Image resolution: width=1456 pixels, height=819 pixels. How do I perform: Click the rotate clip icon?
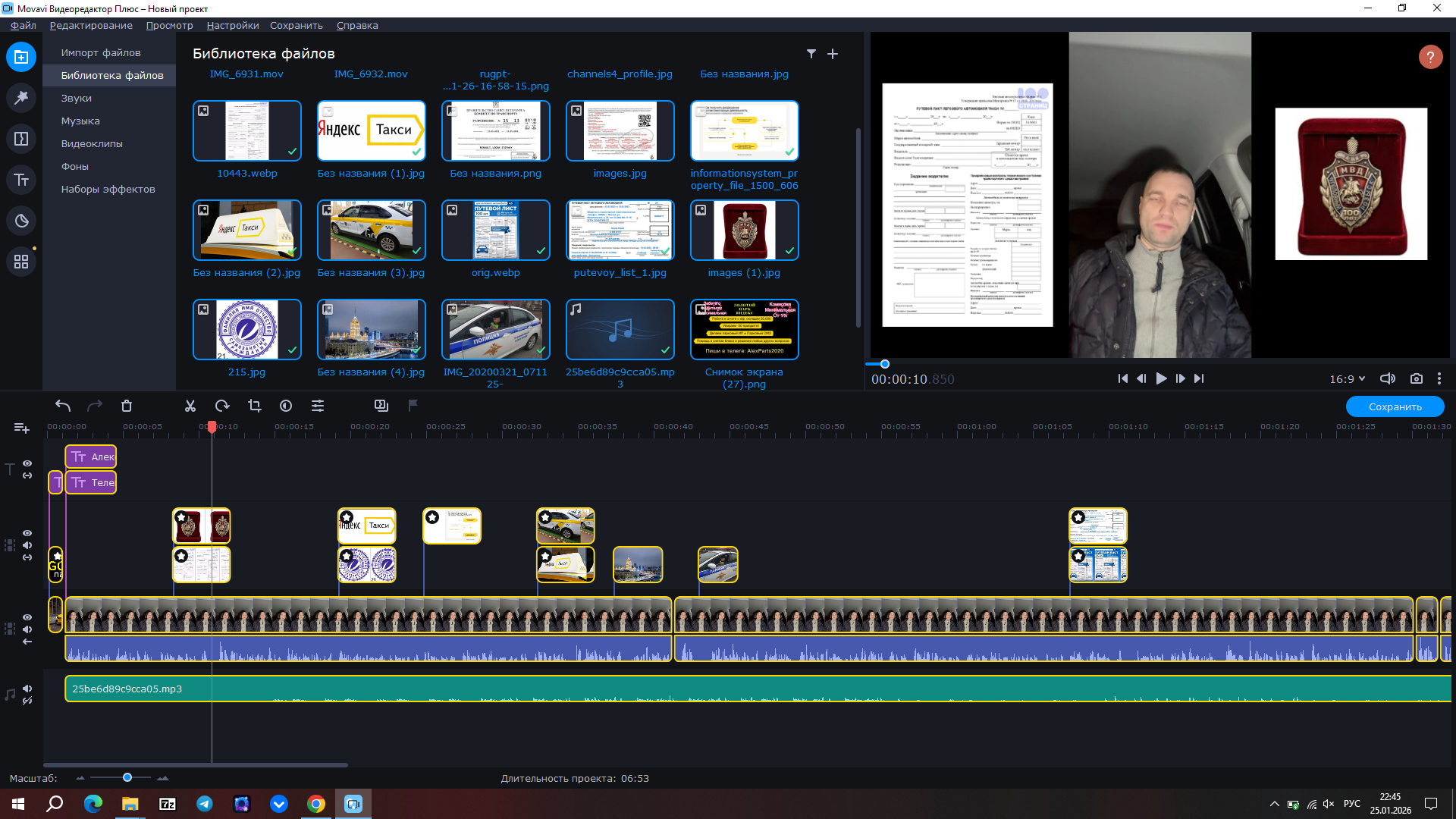222,406
